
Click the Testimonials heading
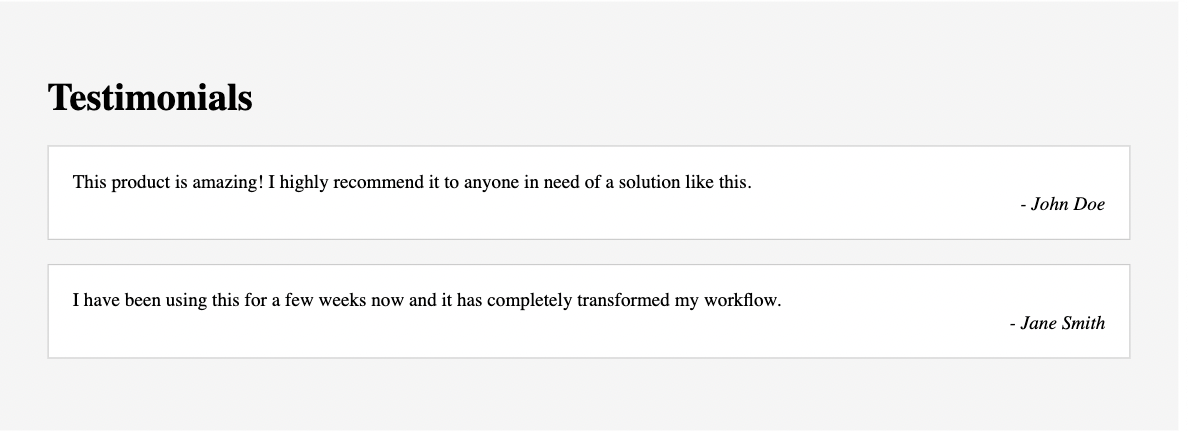[x=150, y=98]
